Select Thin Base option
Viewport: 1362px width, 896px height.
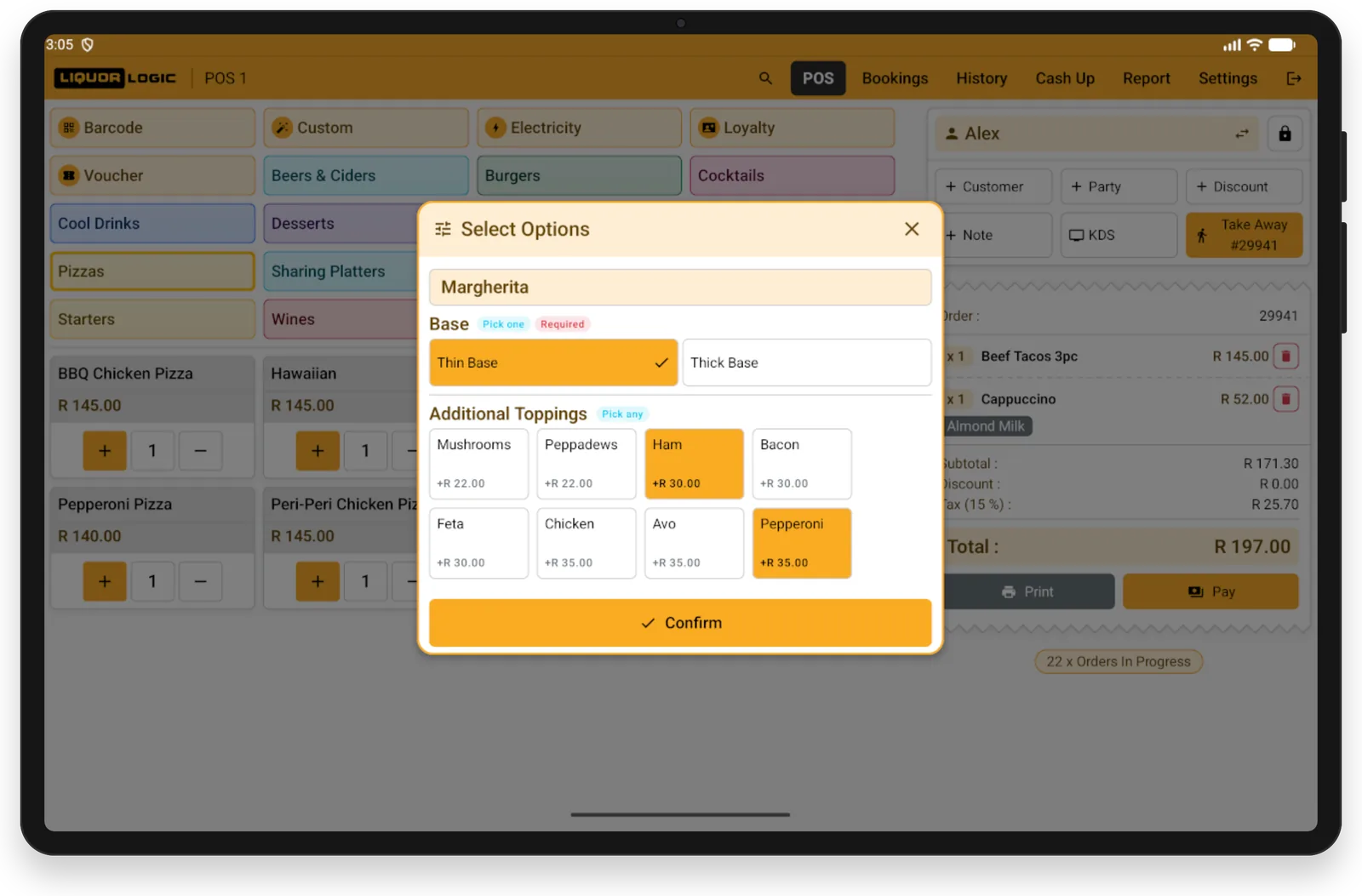coord(553,362)
